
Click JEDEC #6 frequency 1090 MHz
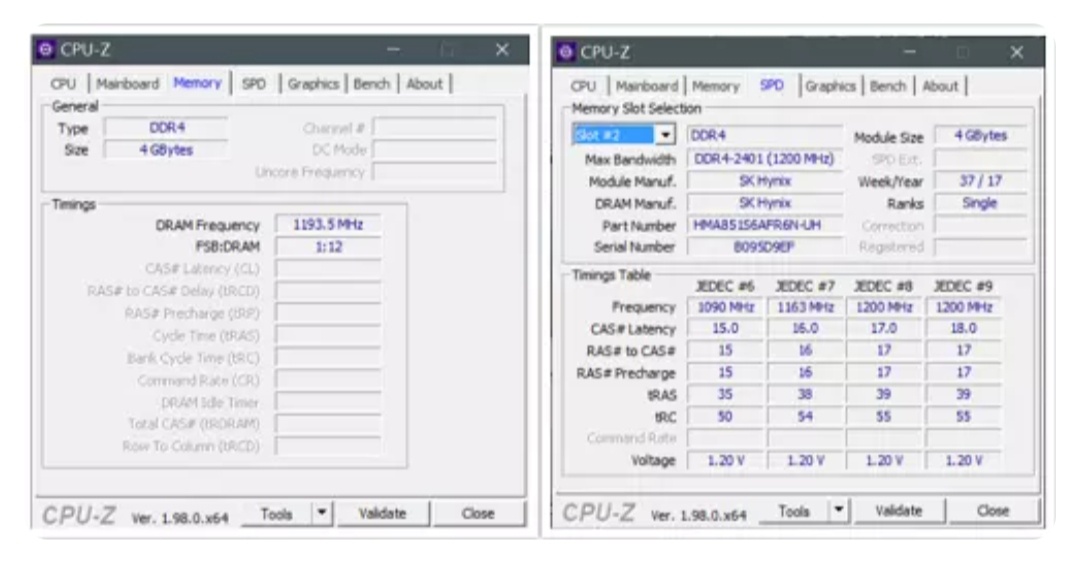725,307
